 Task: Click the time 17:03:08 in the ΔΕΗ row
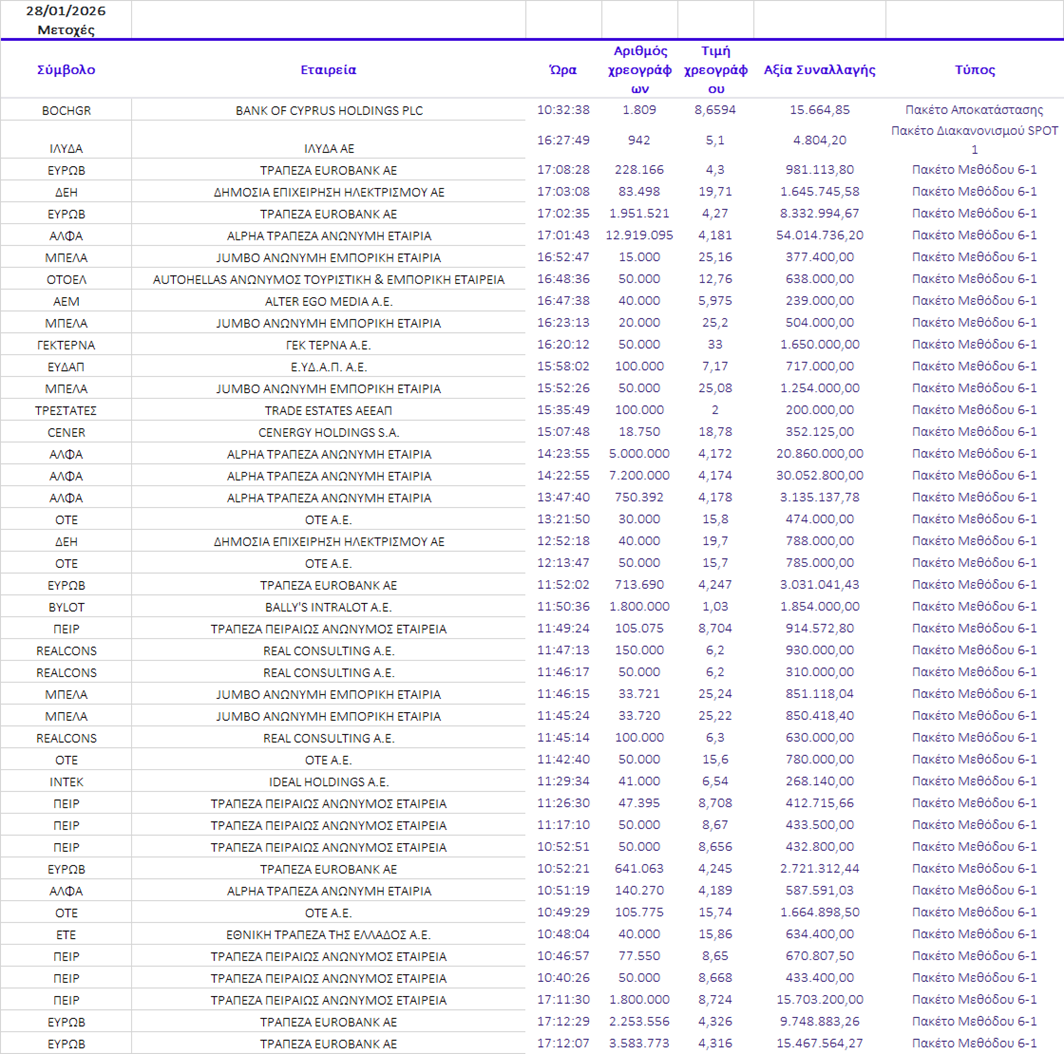pyautogui.click(x=563, y=191)
